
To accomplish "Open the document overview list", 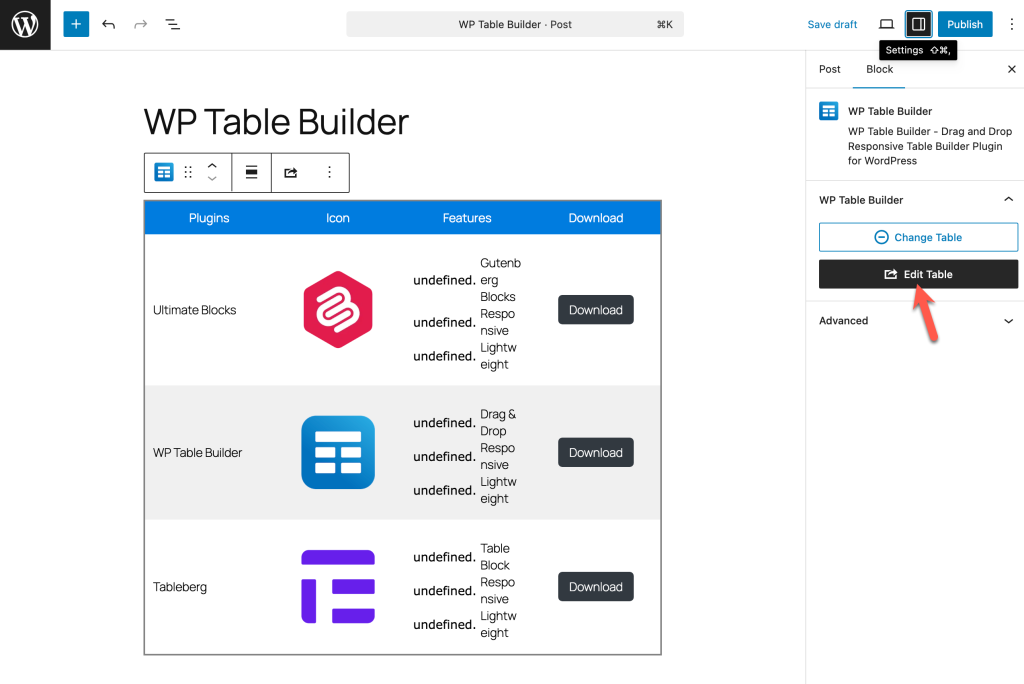I will (x=172, y=24).
